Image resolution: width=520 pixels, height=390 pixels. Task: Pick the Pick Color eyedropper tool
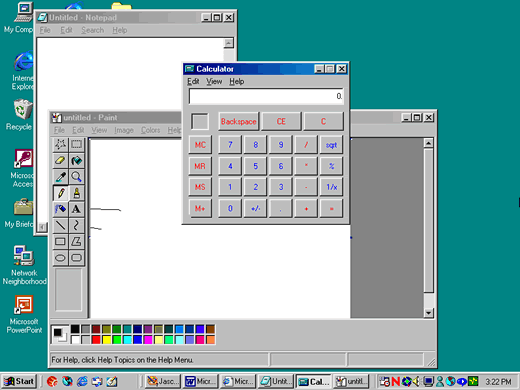pyautogui.click(x=60, y=177)
